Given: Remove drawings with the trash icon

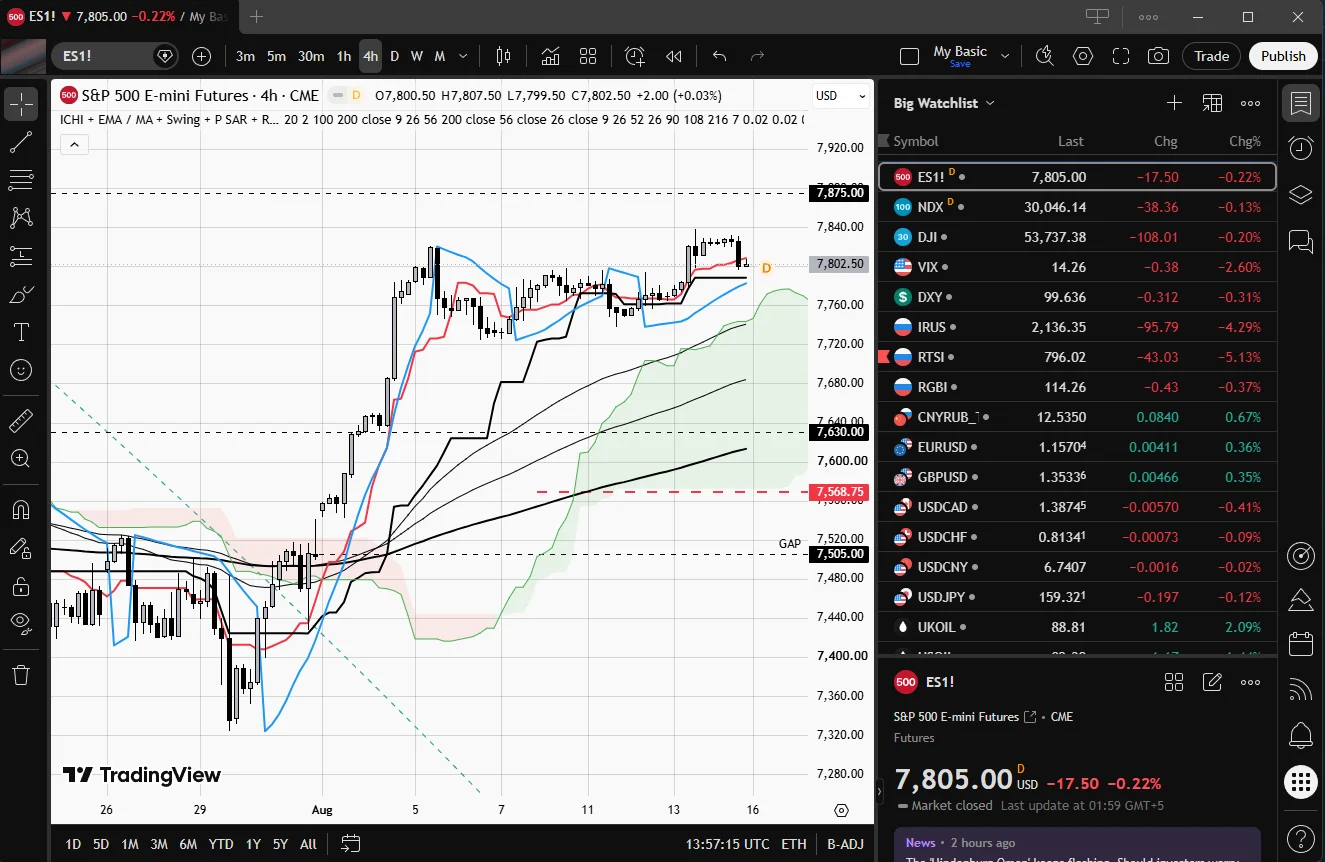Looking at the screenshot, I should 21,674.
